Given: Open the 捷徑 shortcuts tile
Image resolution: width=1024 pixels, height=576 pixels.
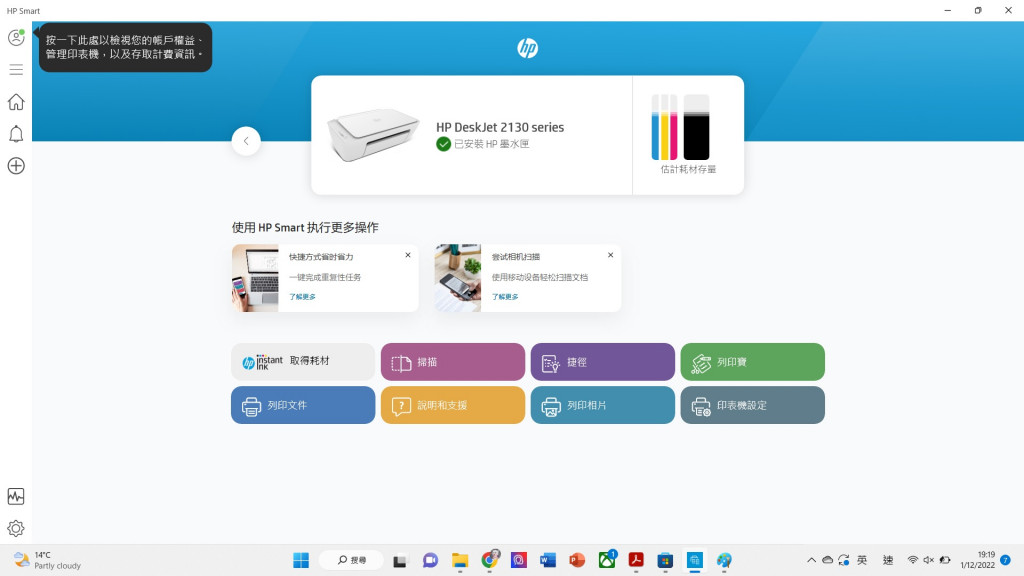Looking at the screenshot, I should [x=603, y=362].
